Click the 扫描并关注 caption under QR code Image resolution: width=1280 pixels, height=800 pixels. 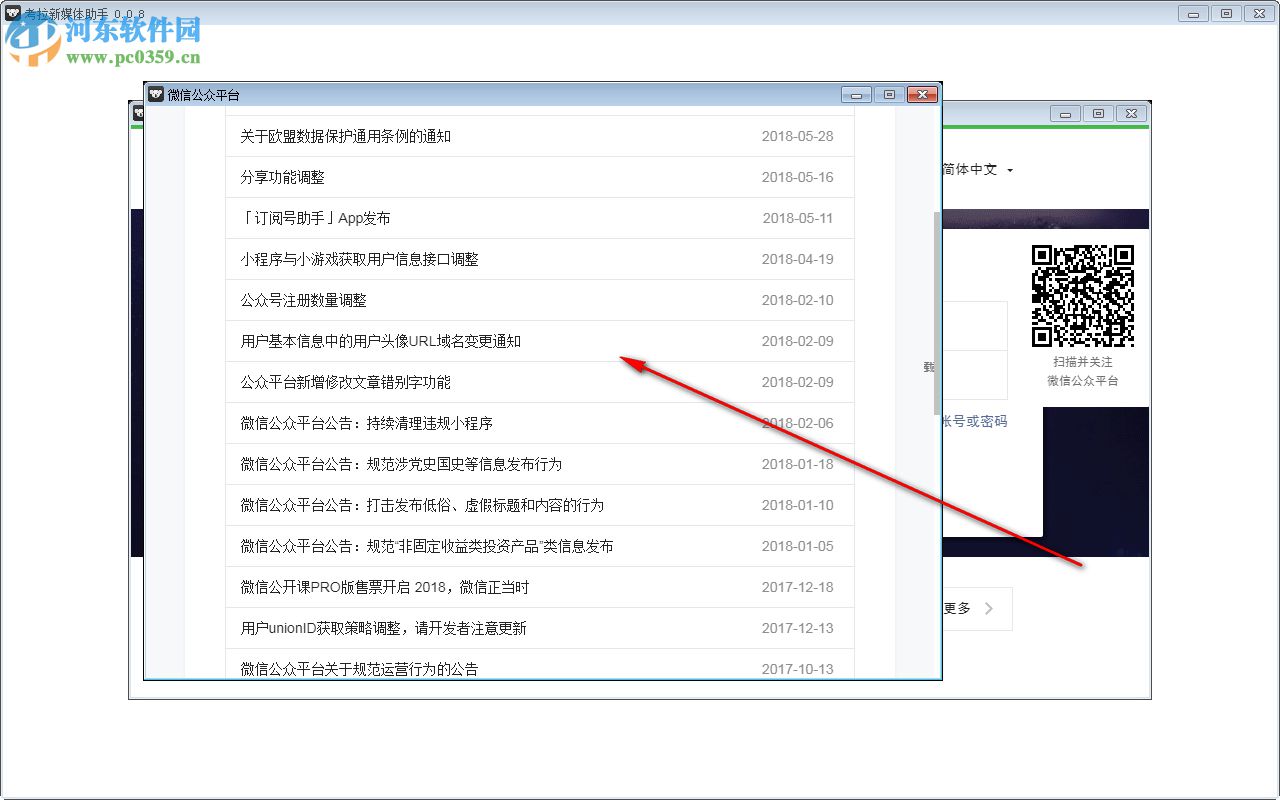[1083, 362]
